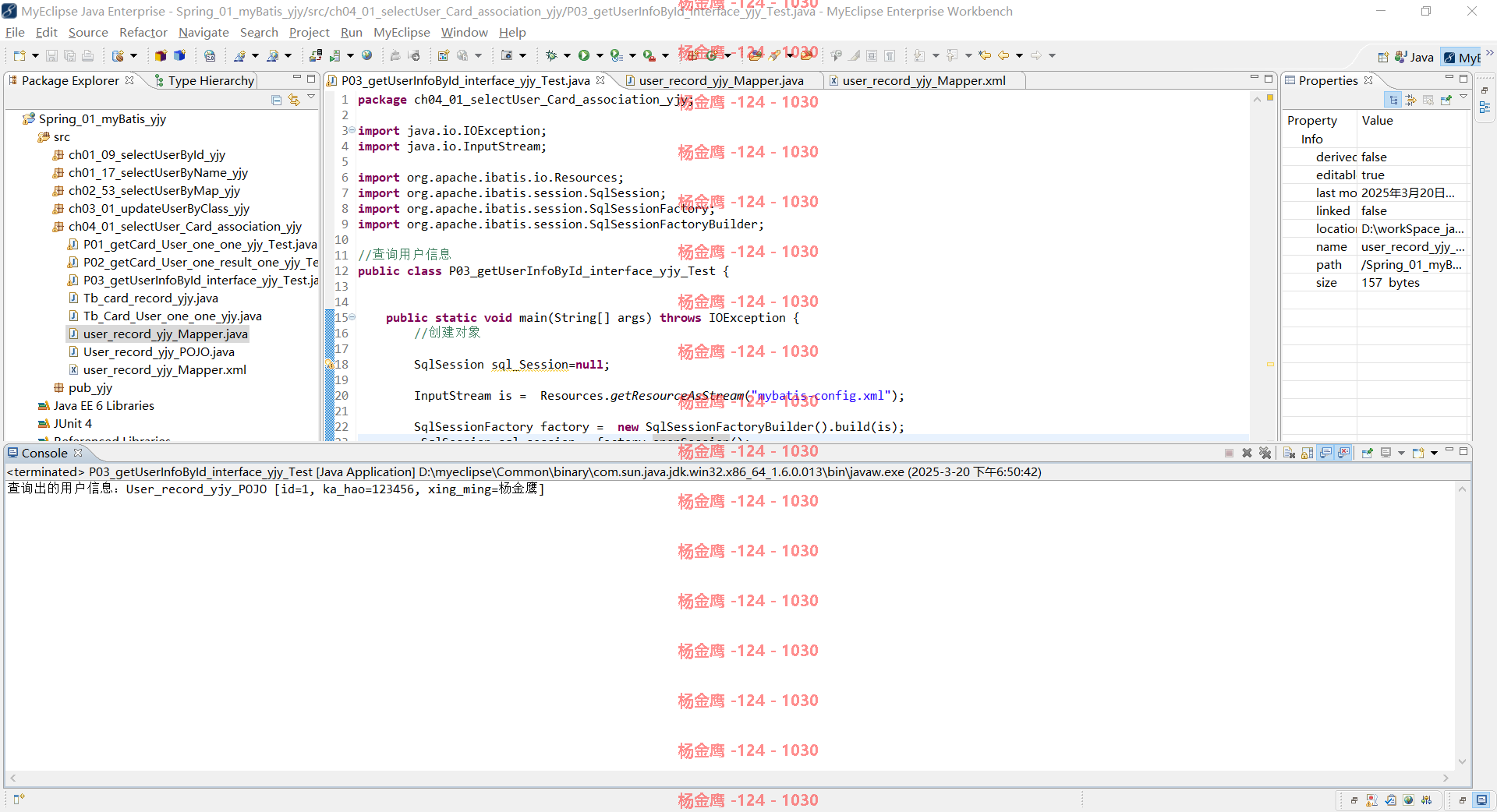This screenshot has width=1497, height=812.
Task: Open the Back history dropdown arrow
Action: (1019, 55)
